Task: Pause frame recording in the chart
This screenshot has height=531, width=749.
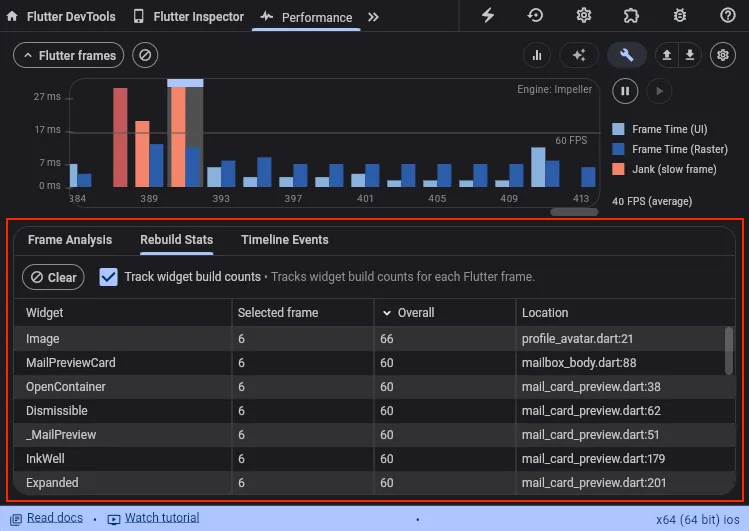Action: [x=625, y=91]
